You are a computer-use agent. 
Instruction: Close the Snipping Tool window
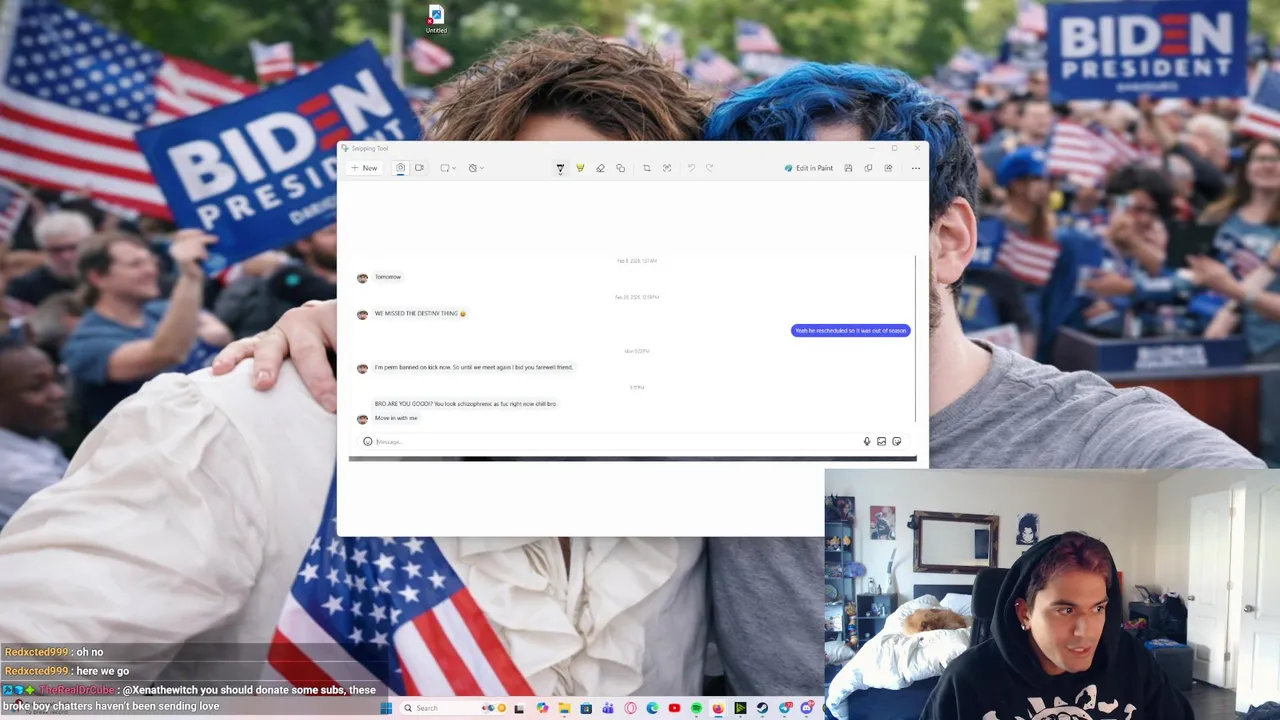(x=917, y=148)
